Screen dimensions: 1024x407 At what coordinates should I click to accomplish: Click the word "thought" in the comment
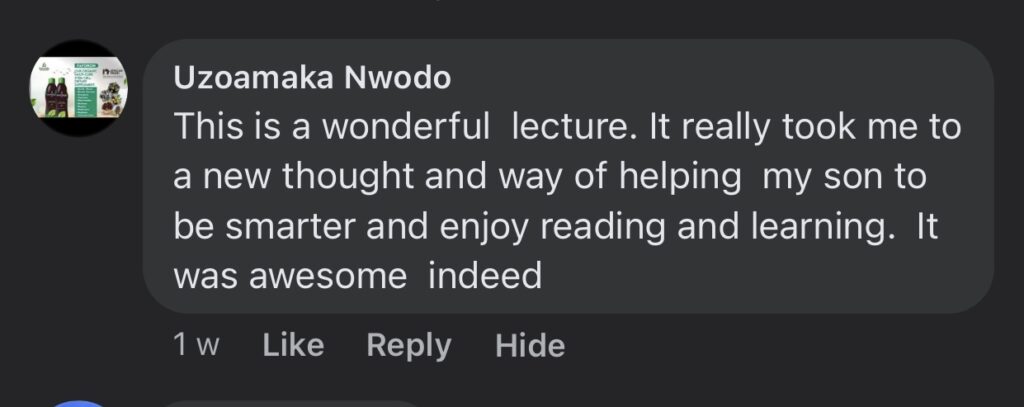click(346, 178)
